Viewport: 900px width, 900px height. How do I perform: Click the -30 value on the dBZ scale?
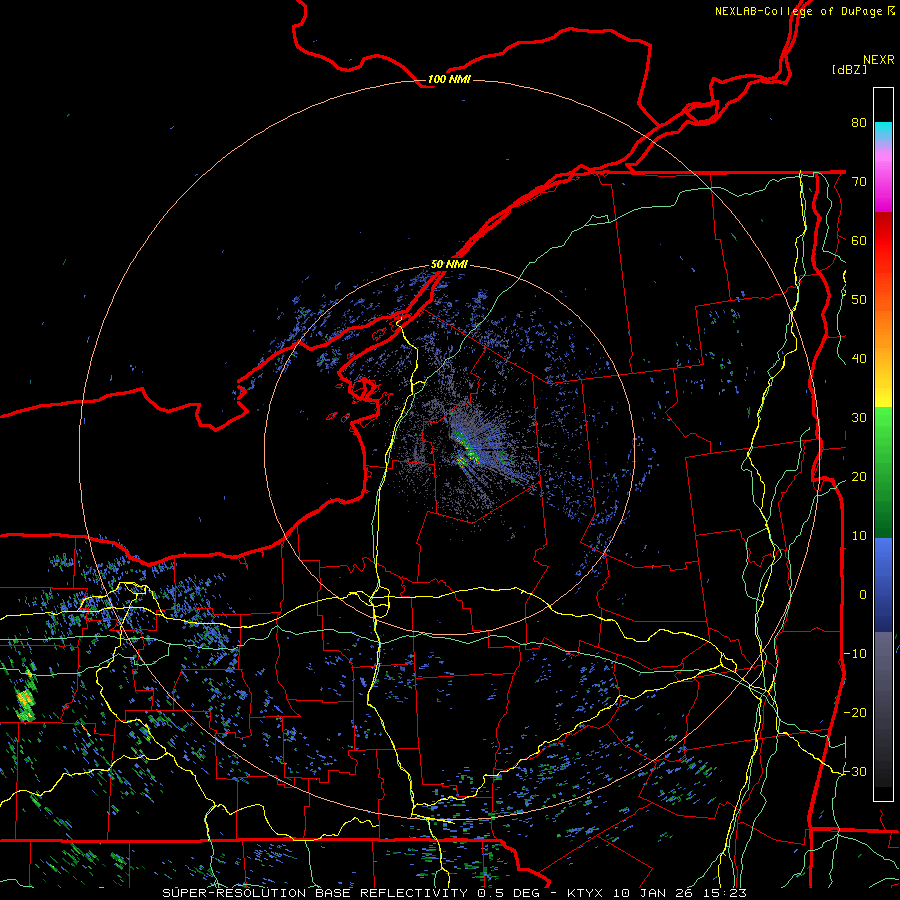[855, 771]
